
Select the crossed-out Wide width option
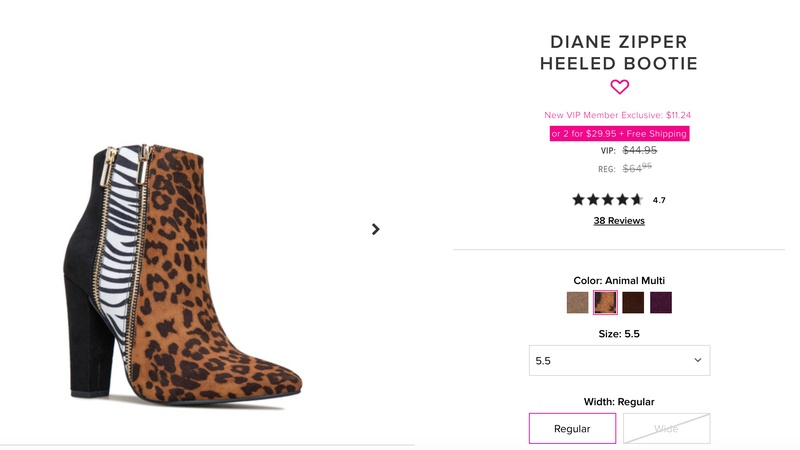point(666,429)
